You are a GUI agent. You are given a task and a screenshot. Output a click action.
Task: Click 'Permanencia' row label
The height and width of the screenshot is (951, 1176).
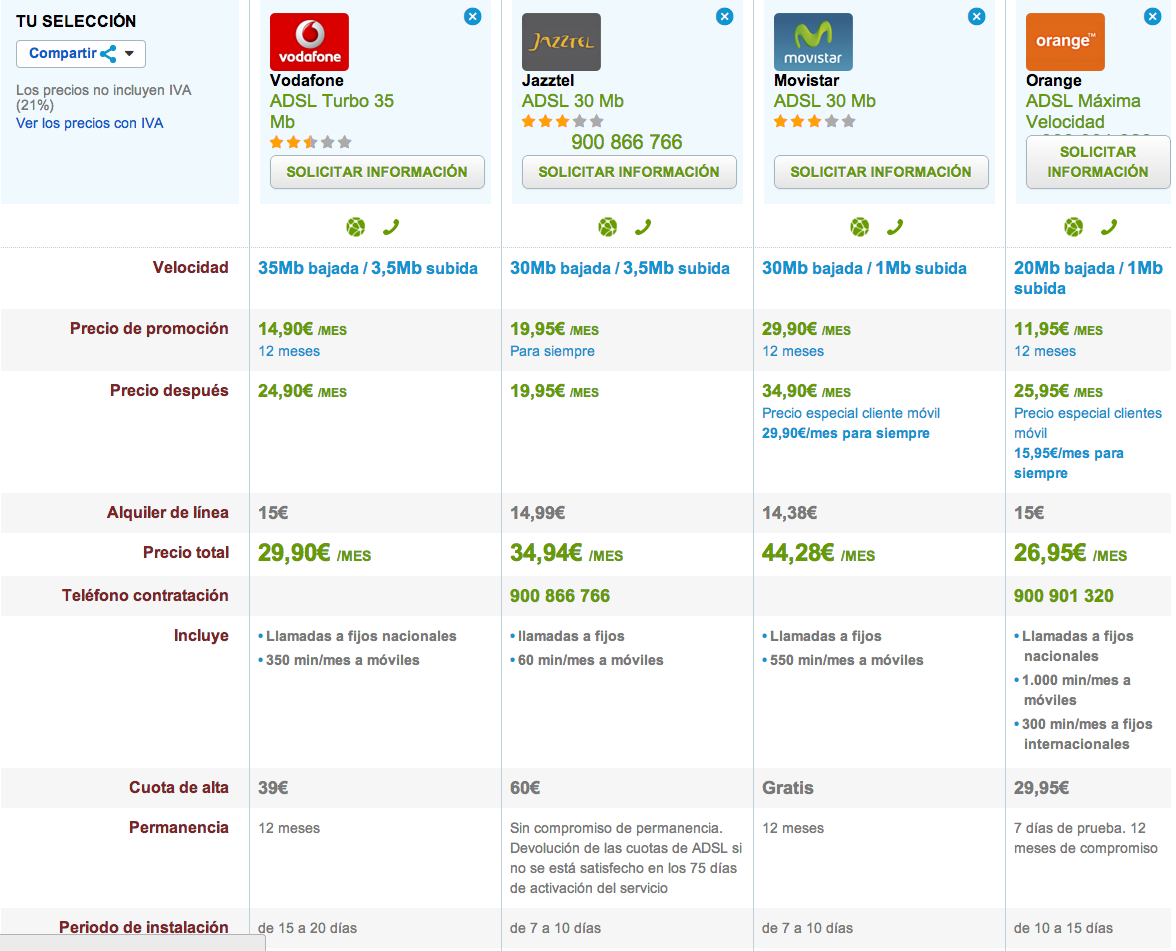point(178,828)
